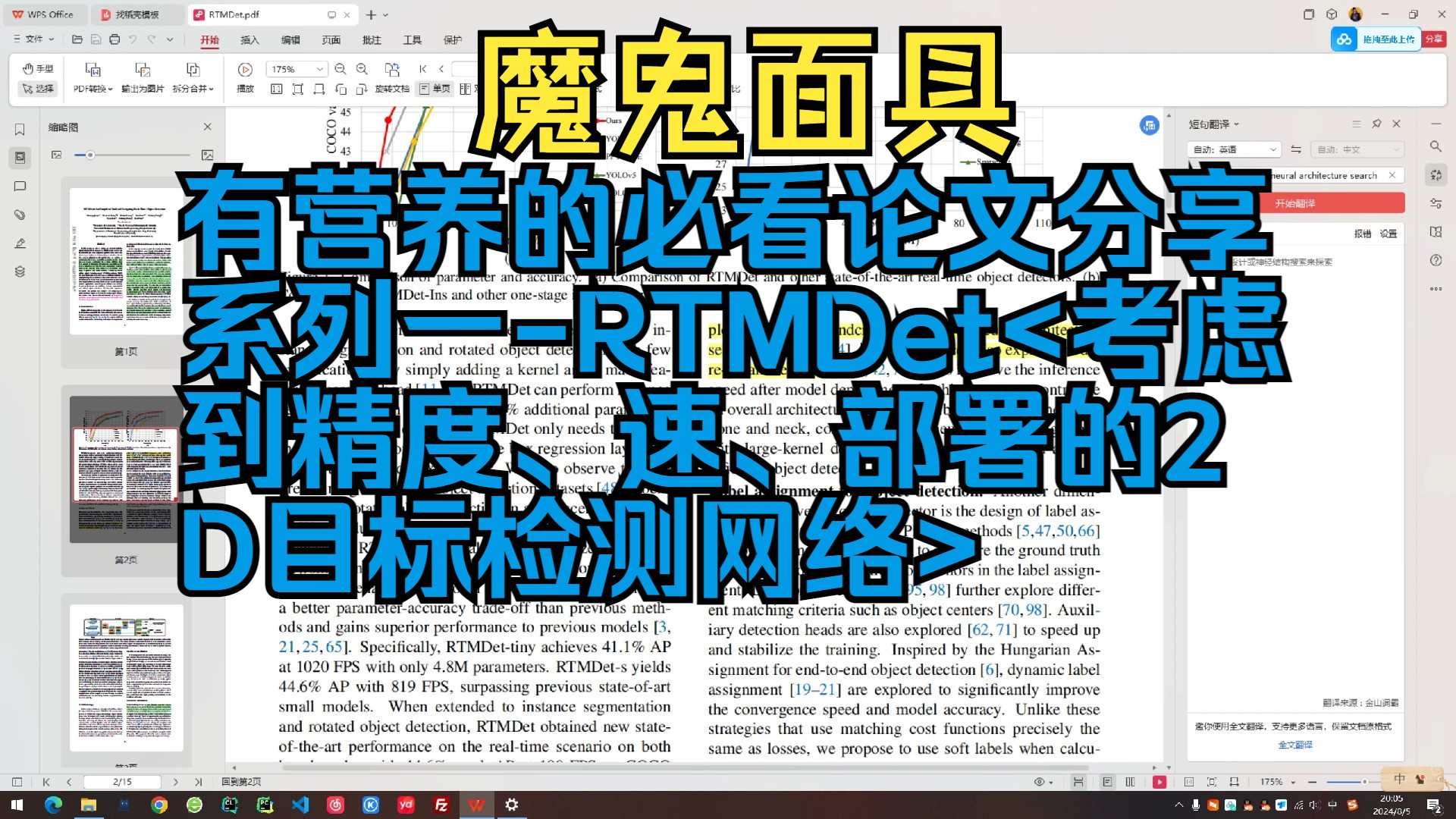The image size is (1456, 819).
Task: Swap translation languages icon
Action: [x=1296, y=149]
